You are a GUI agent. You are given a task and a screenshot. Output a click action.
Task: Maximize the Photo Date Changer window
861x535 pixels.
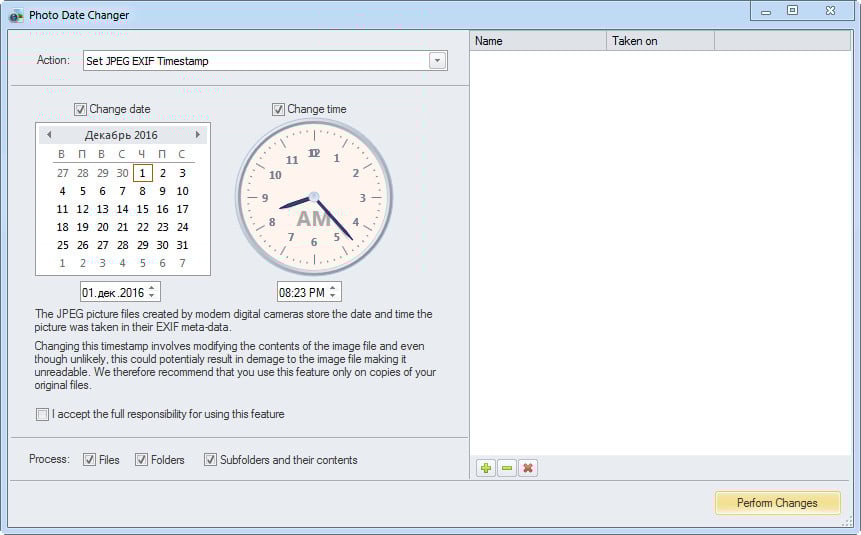coord(792,10)
